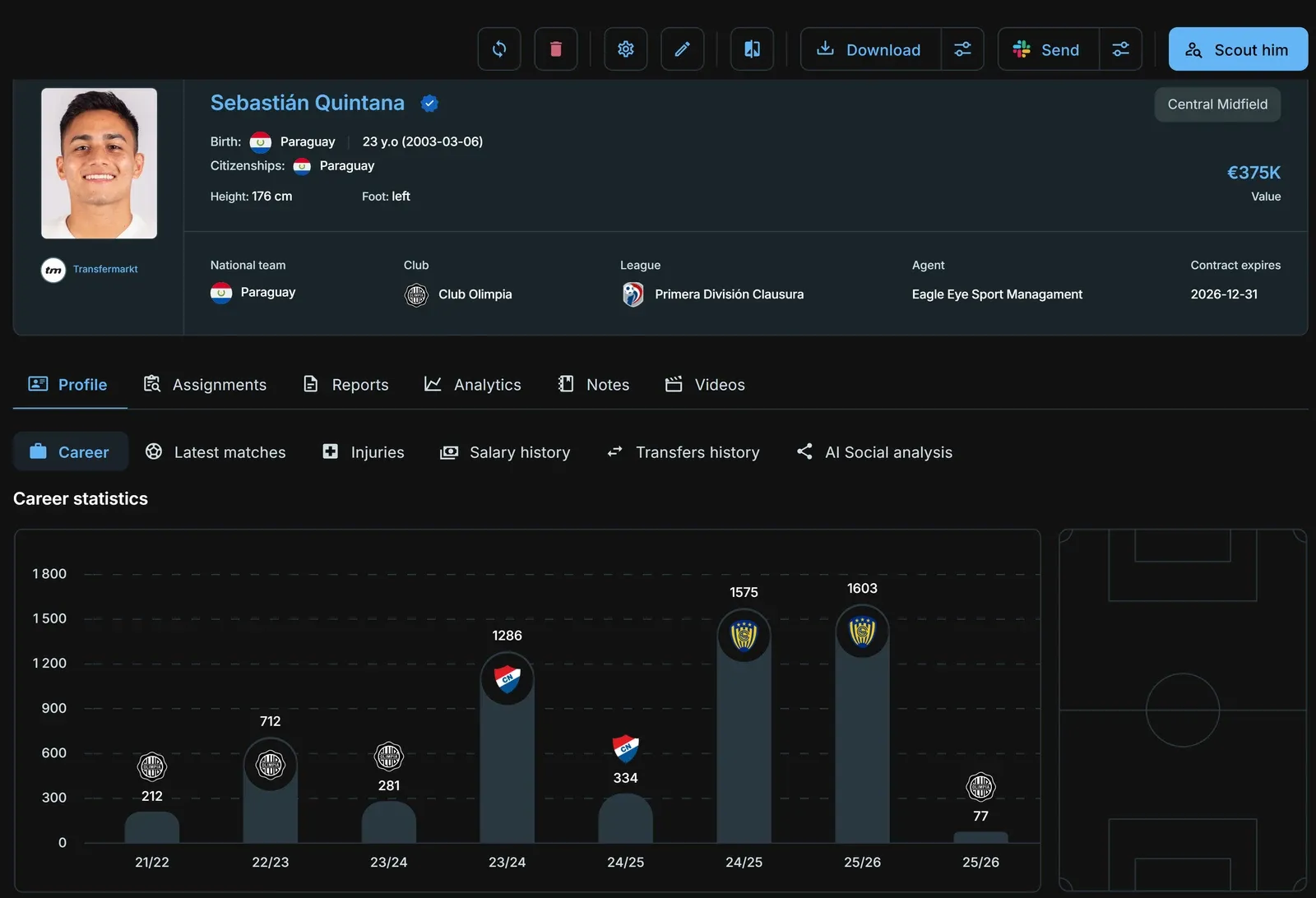
Task: Click the compare players icon
Action: pos(752,49)
